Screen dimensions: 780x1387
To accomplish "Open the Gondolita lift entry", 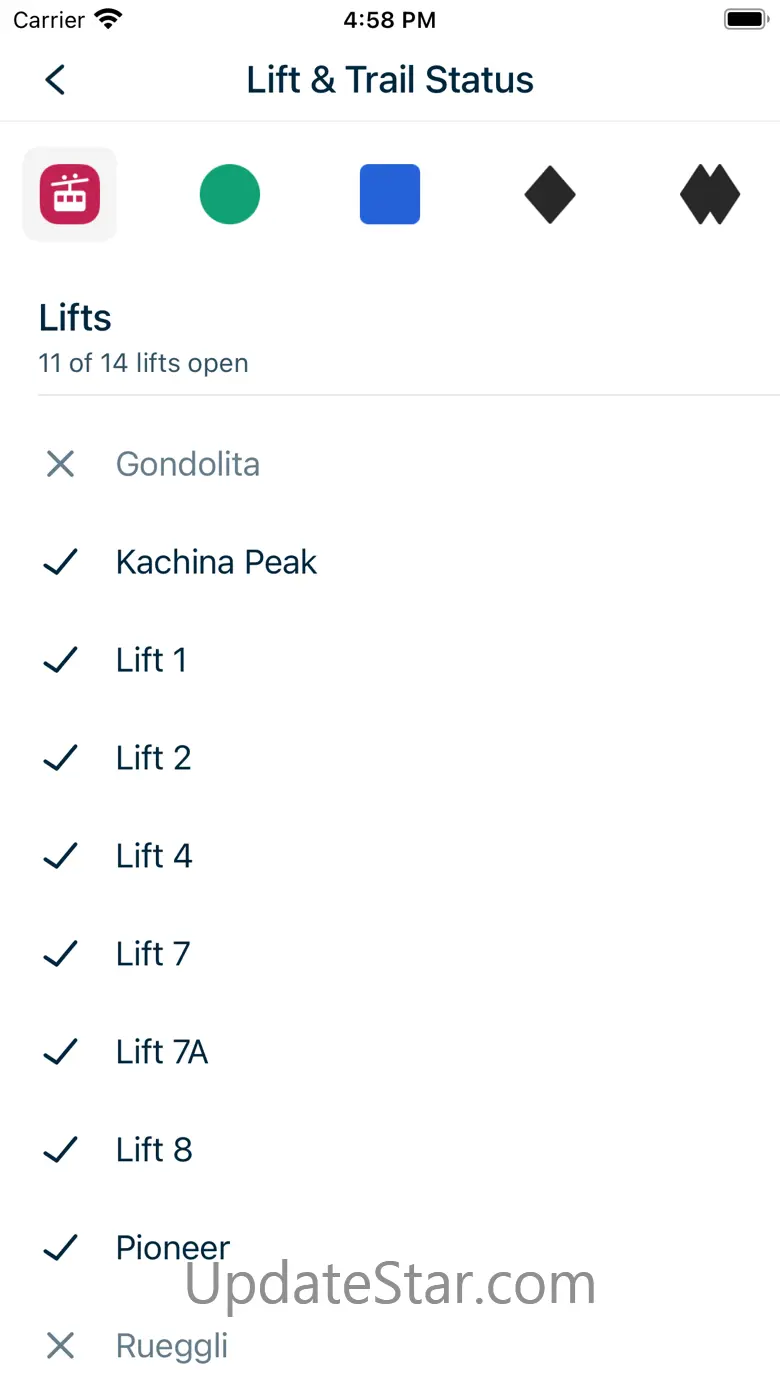I will (390, 464).
